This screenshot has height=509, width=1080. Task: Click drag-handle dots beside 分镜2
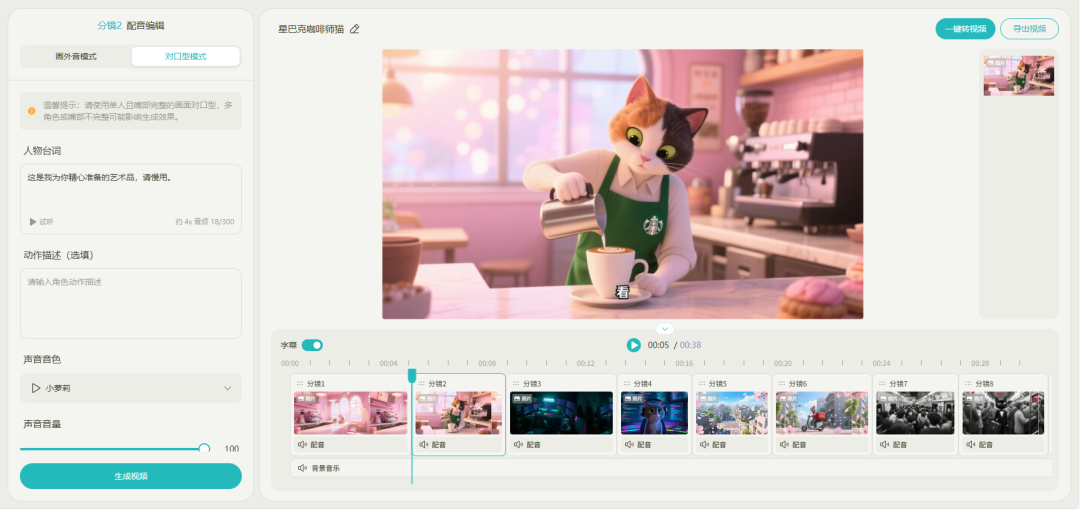point(421,384)
